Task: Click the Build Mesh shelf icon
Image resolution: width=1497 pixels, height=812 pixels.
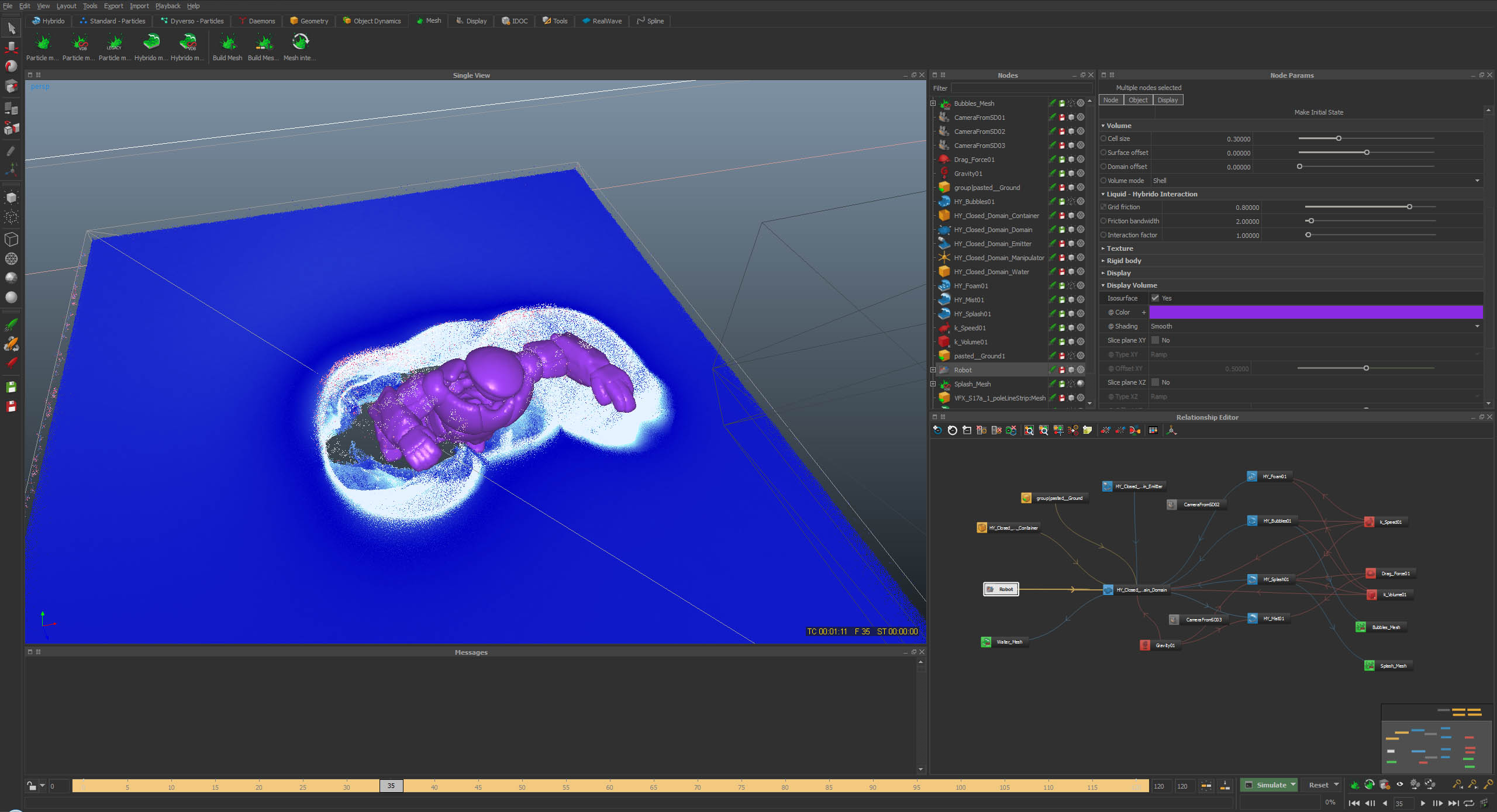Action: (227, 43)
